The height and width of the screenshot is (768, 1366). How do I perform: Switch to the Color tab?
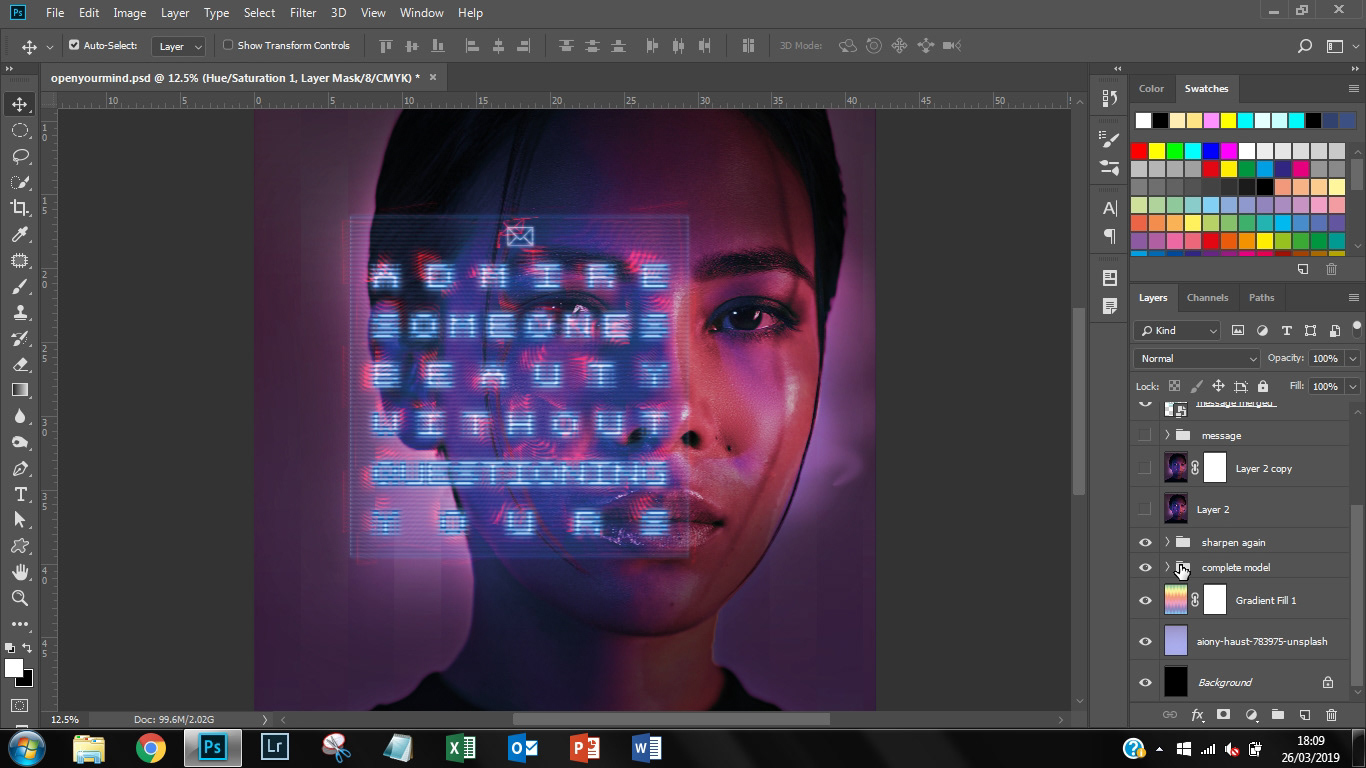point(1151,88)
